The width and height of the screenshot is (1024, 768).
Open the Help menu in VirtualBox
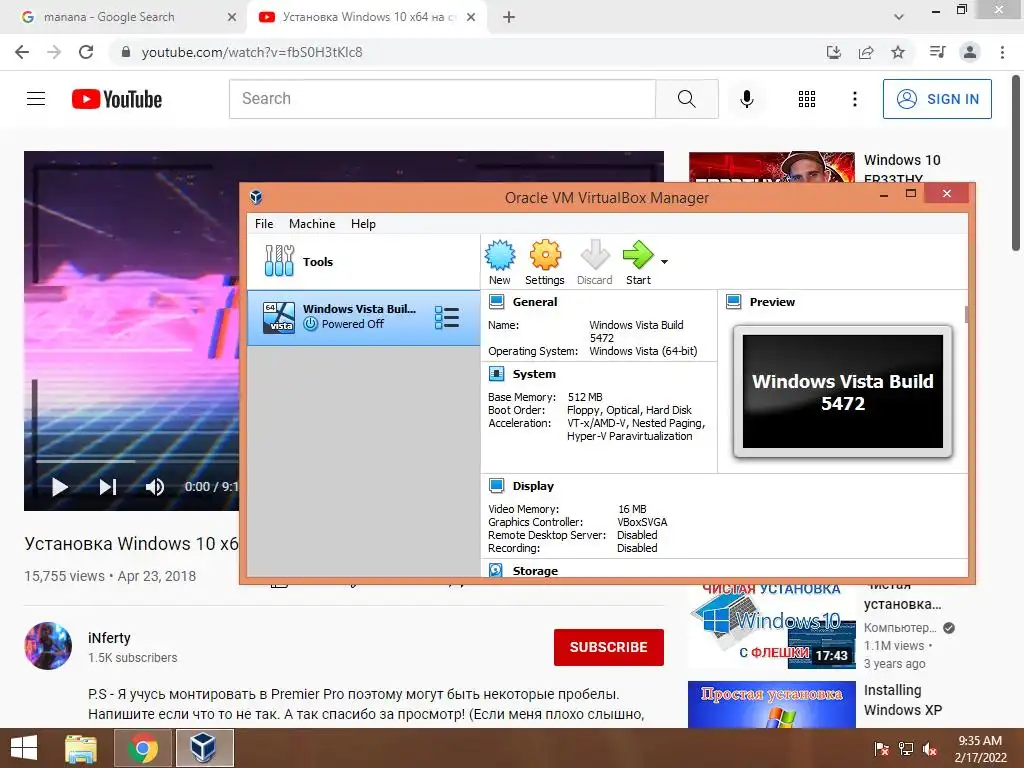coord(363,223)
